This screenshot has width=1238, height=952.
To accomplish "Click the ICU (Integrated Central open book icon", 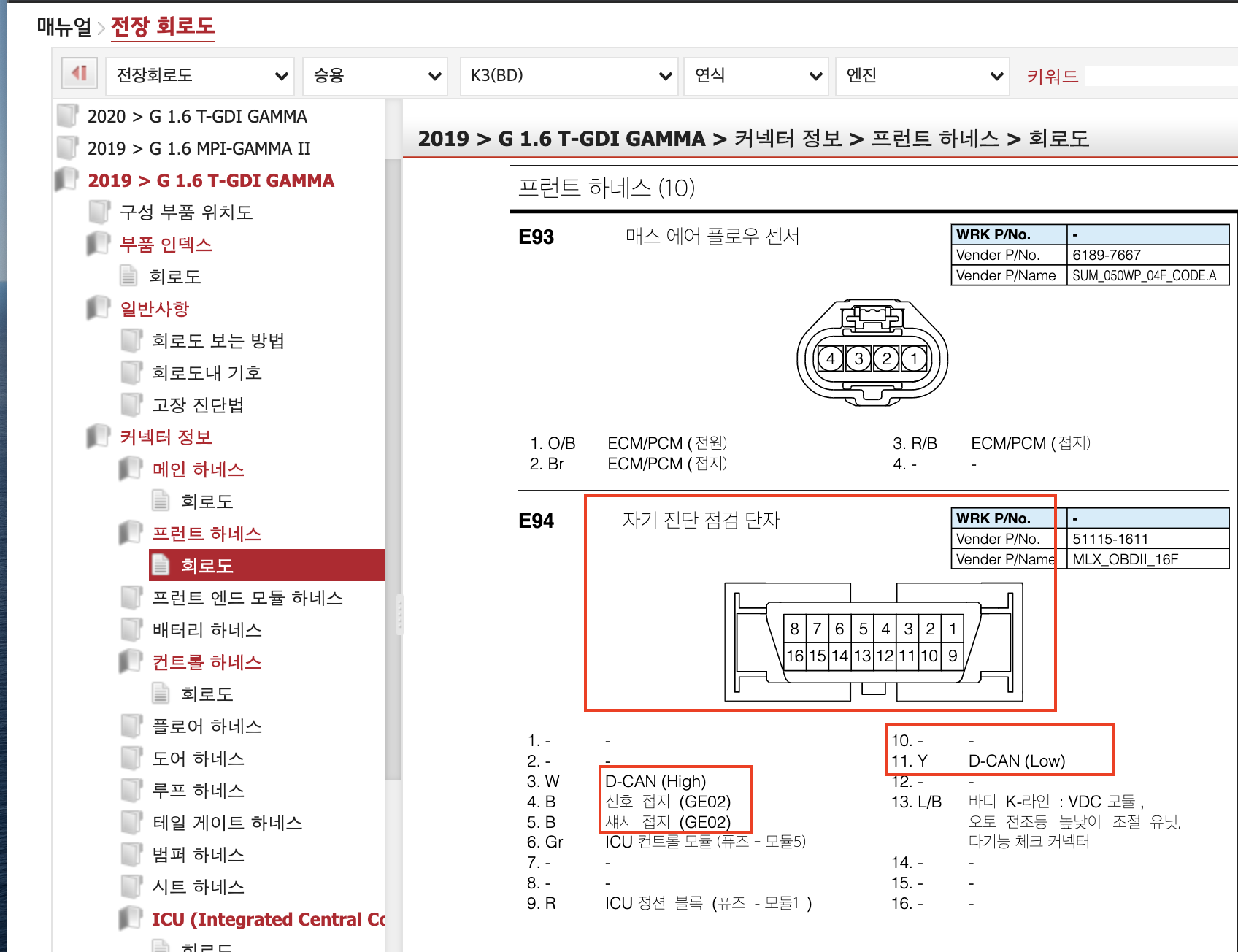I will (x=131, y=918).
